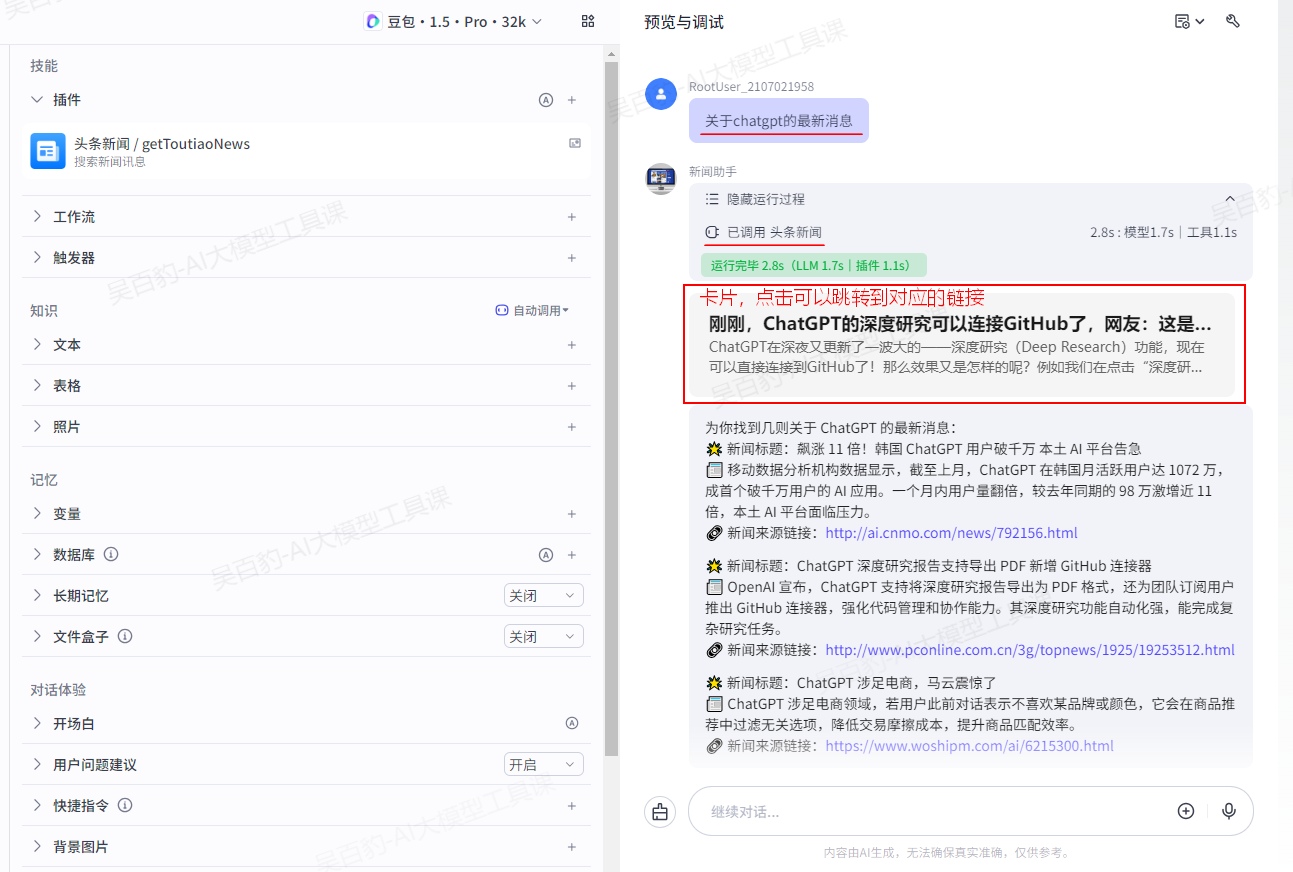The width and height of the screenshot is (1293, 872).
Task: Expand the 变量 memory section
Action: [37, 514]
